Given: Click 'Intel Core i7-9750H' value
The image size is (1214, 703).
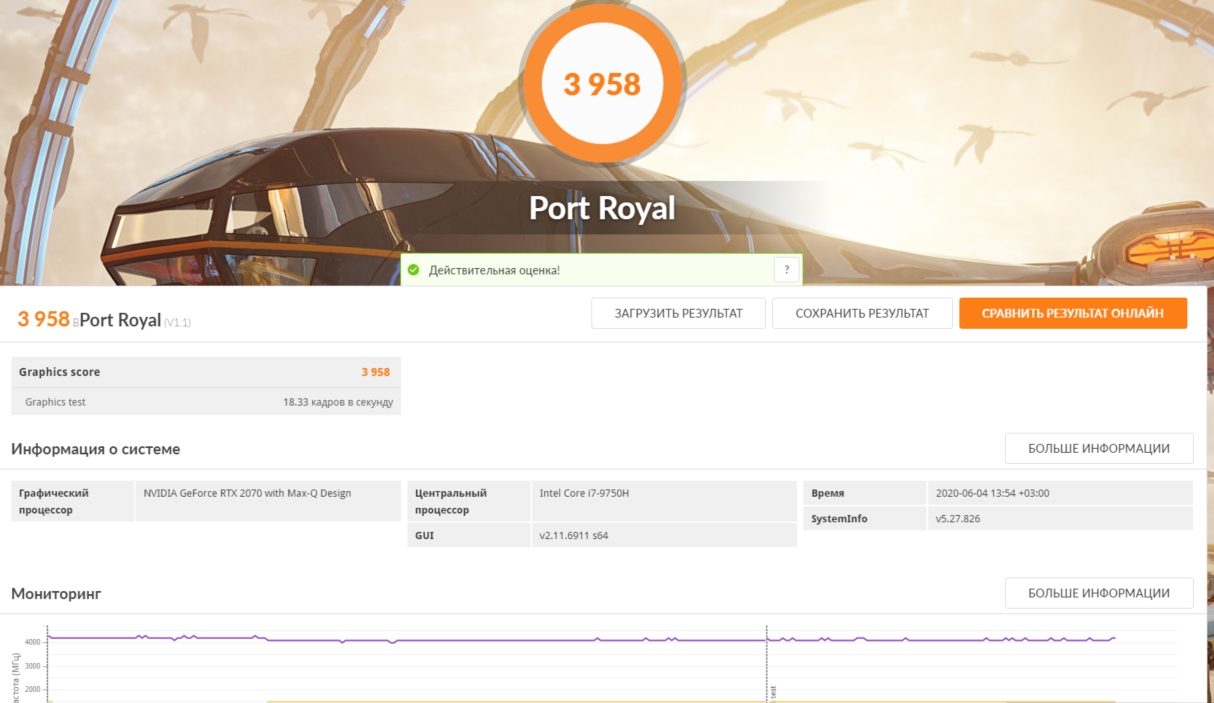Looking at the screenshot, I should [x=584, y=493].
